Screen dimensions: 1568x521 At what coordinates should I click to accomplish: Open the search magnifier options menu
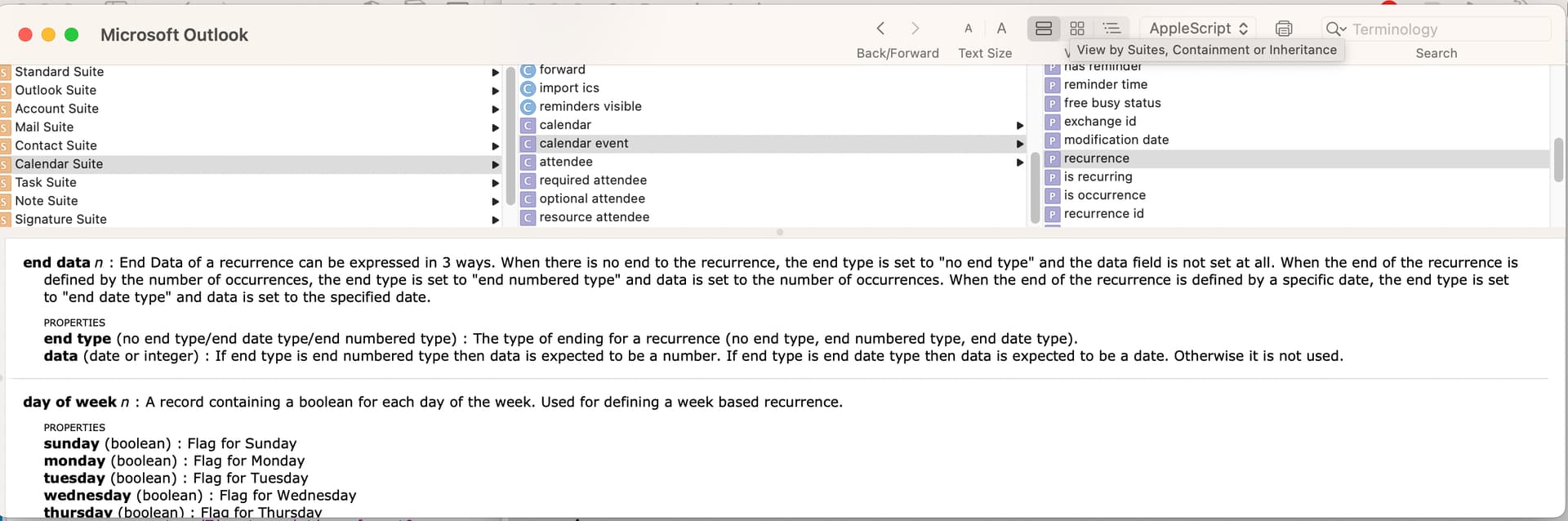point(1336,29)
